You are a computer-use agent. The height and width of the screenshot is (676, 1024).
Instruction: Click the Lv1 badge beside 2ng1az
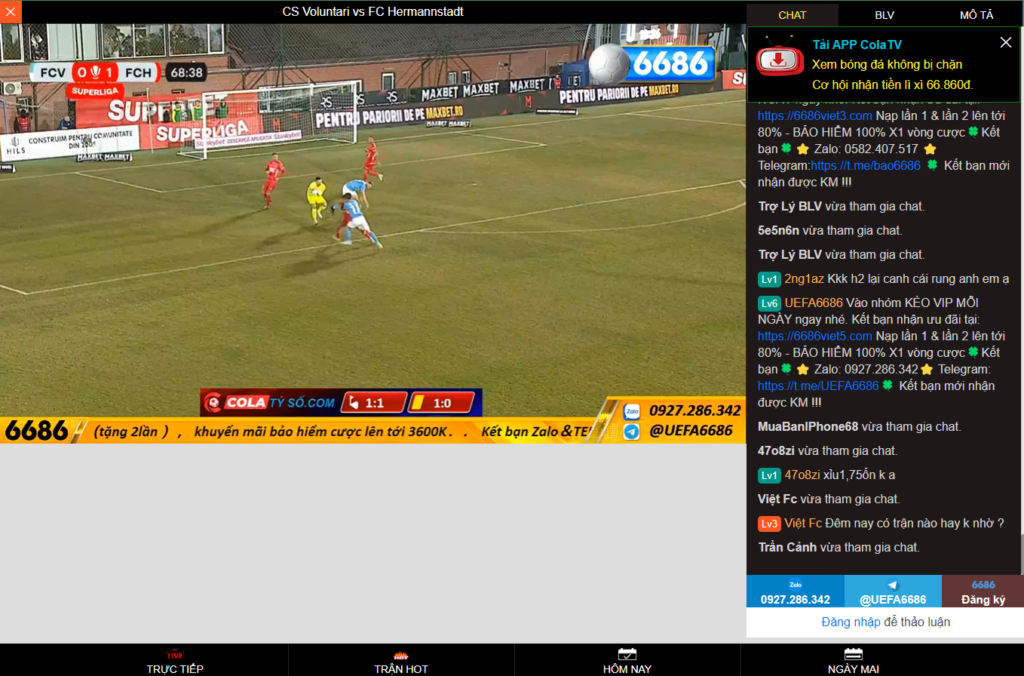click(x=769, y=280)
